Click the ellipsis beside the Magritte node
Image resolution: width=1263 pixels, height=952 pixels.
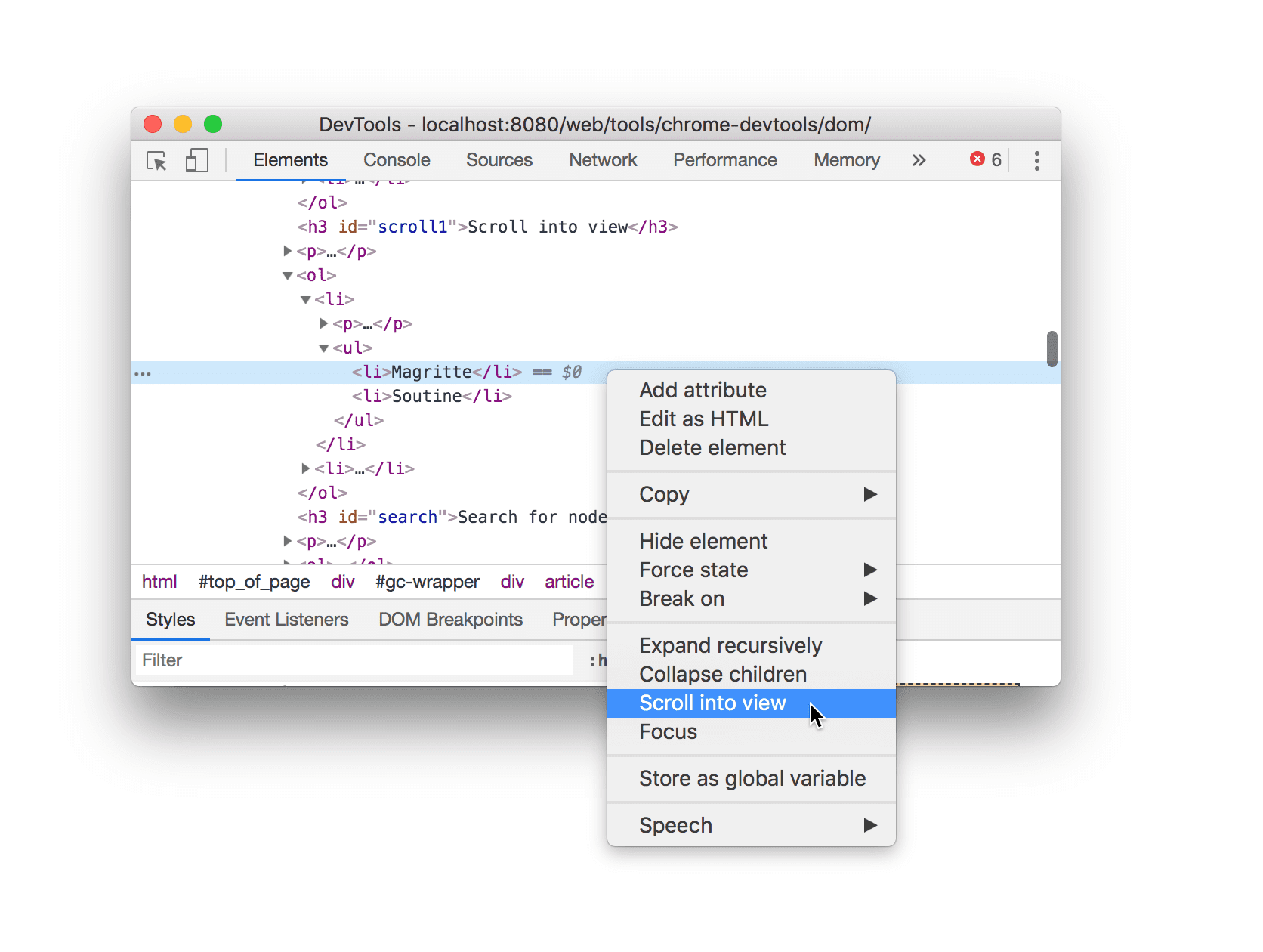(x=143, y=373)
